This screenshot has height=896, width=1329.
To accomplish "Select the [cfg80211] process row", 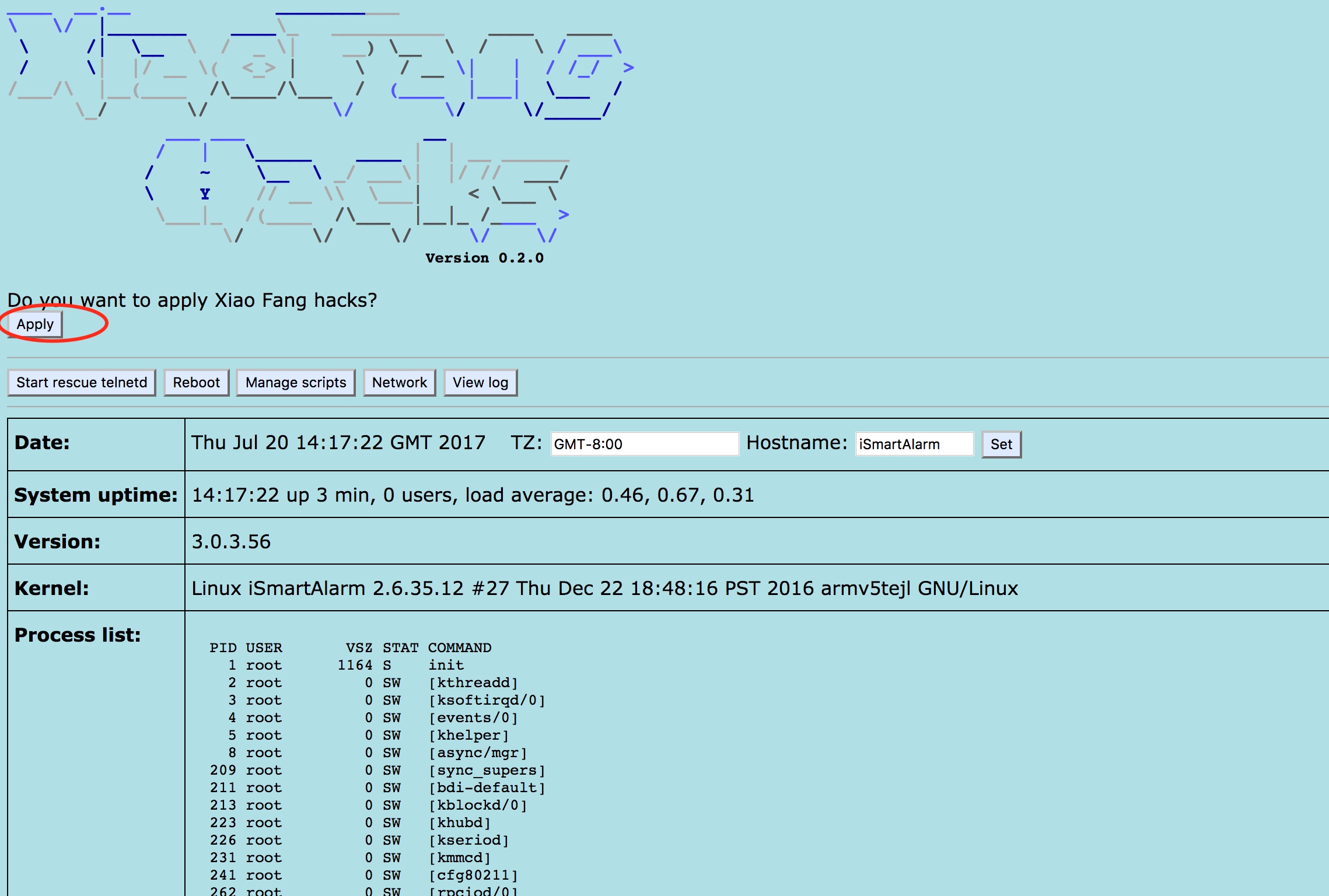I will click(364, 875).
